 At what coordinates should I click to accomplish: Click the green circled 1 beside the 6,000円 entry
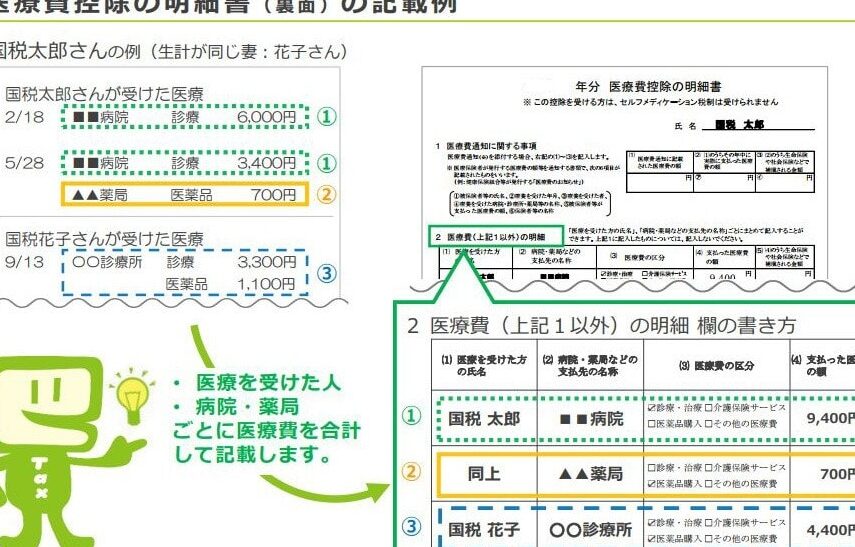(325, 116)
